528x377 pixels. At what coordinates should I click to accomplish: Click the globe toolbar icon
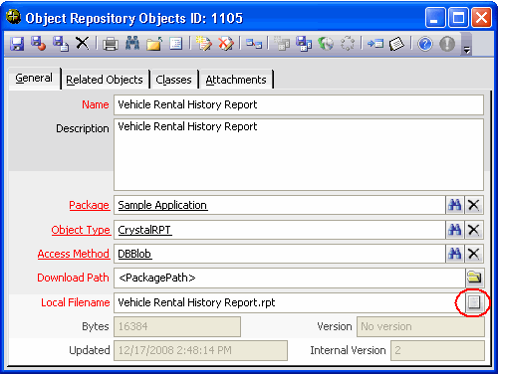click(326, 44)
